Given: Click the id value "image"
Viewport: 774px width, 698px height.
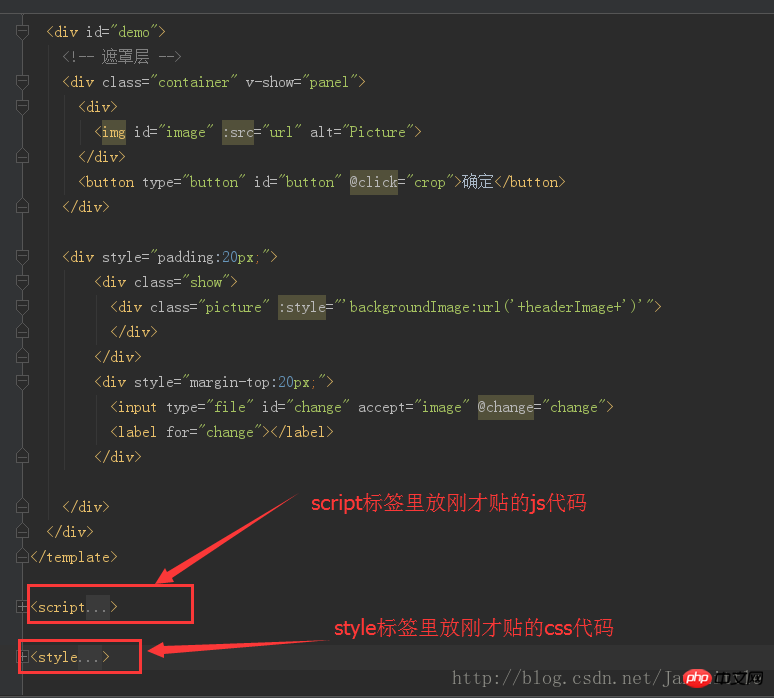Looking at the screenshot, I should click(186, 132).
